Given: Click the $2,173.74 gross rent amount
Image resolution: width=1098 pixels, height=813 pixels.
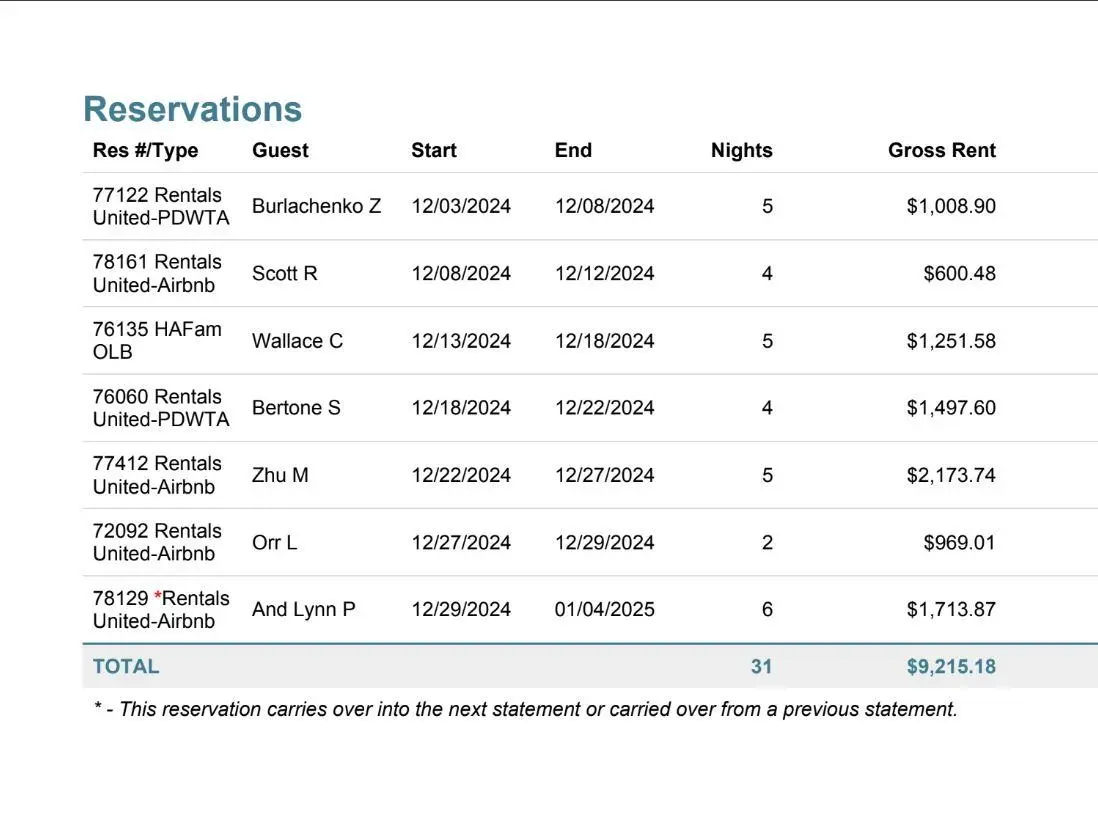Looking at the screenshot, I should click(951, 475).
